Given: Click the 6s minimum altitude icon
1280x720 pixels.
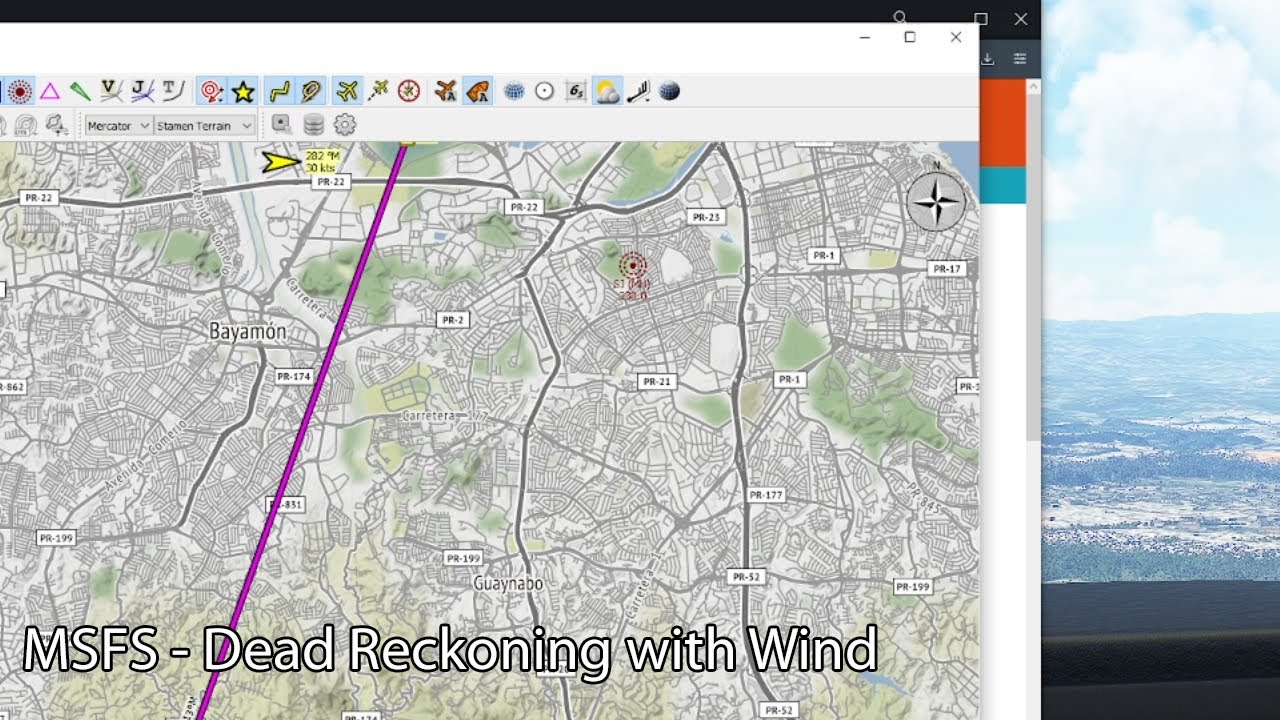Looking at the screenshot, I should point(575,92).
